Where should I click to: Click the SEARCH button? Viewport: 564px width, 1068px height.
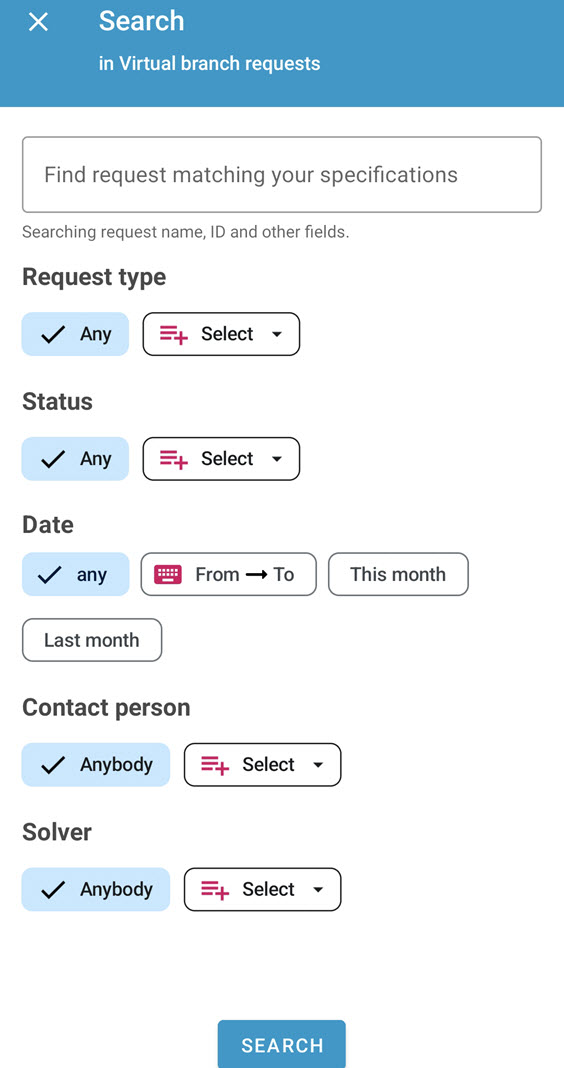[282, 1044]
